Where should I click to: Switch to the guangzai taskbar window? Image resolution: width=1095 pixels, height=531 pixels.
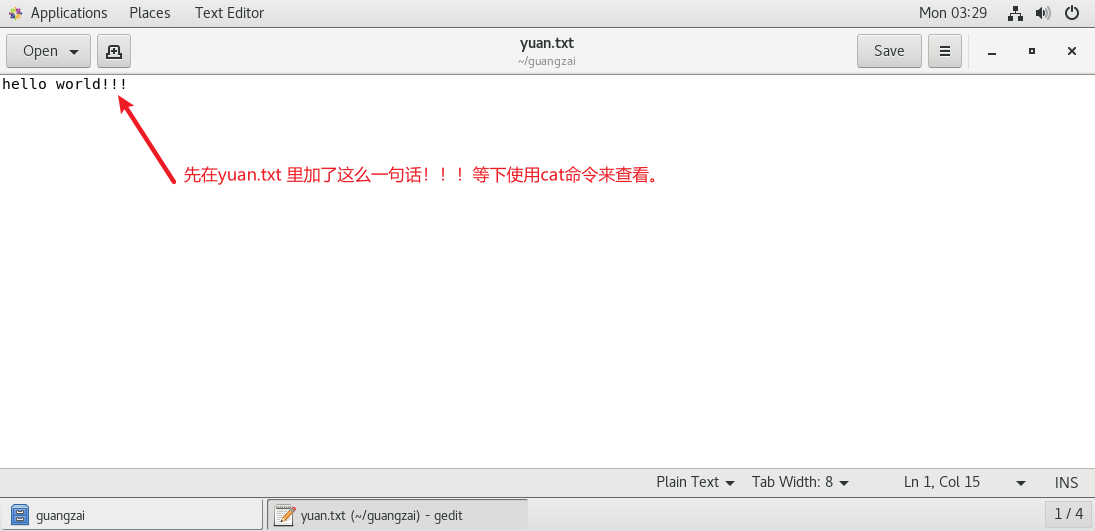(x=133, y=516)
